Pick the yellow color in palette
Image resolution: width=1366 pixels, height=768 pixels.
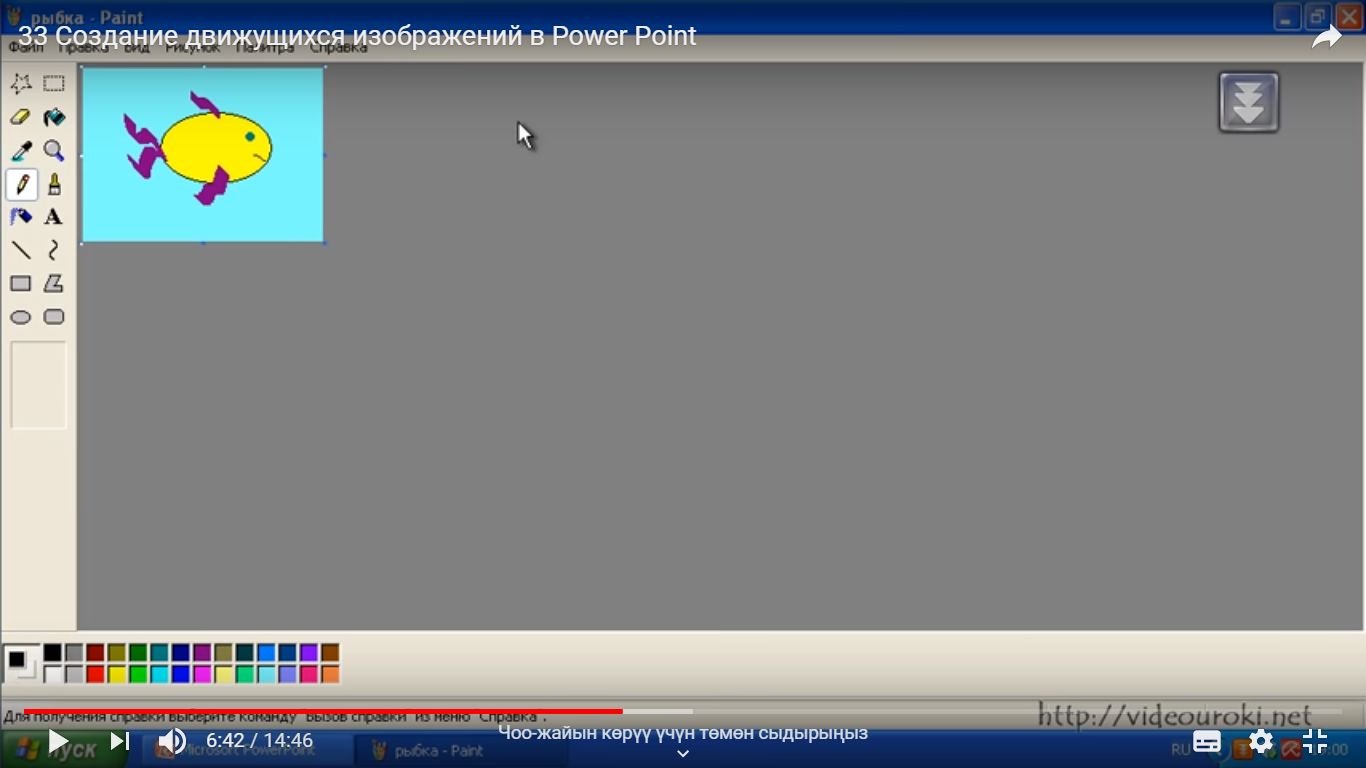116,674
